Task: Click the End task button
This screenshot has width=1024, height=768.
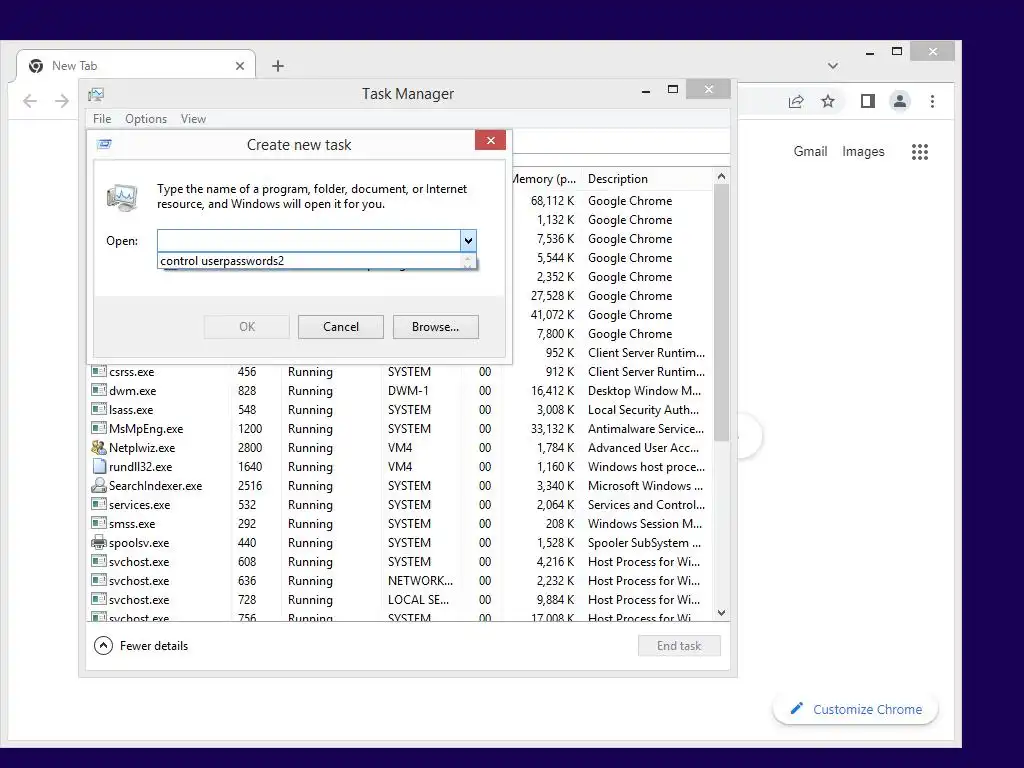Action: tap(679, 646)
